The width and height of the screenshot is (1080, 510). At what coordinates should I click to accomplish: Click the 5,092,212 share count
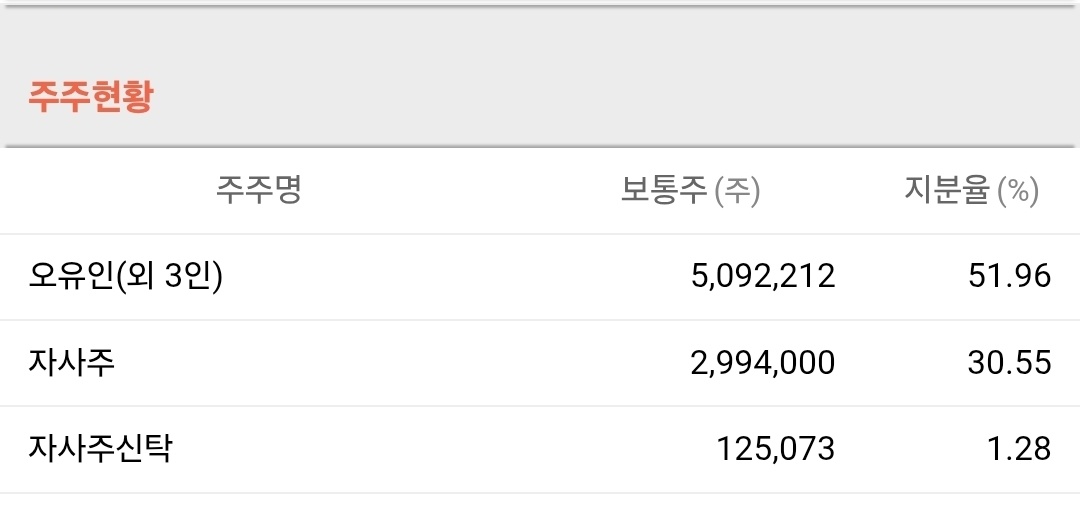click(762, 276)
